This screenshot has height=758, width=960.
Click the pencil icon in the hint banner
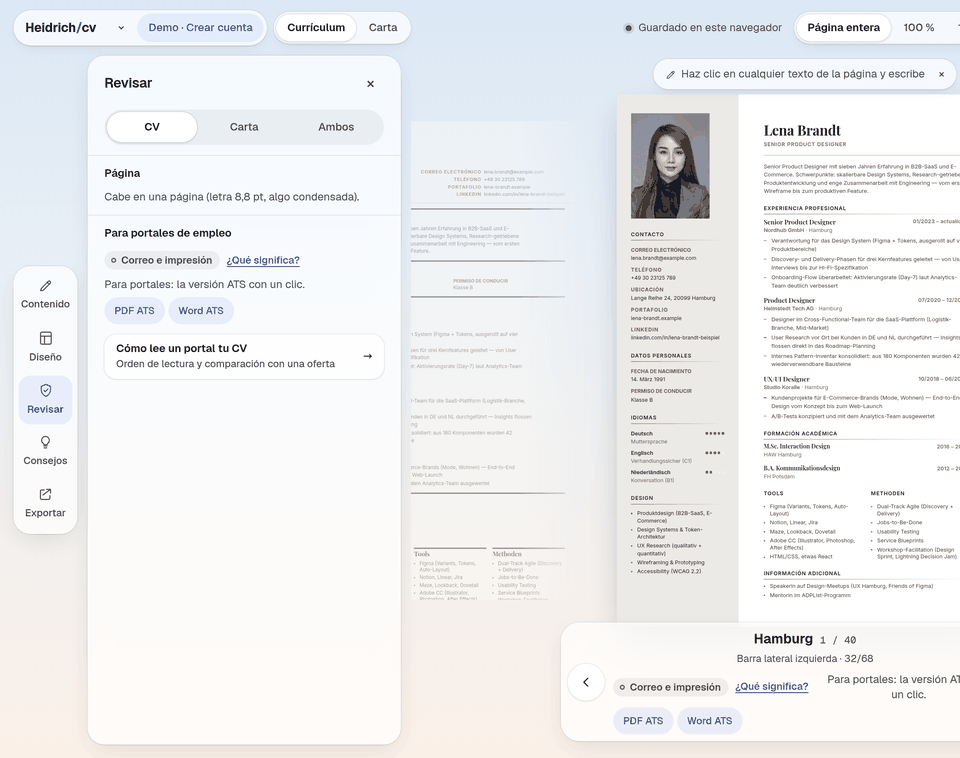click(x=670, y=75)
